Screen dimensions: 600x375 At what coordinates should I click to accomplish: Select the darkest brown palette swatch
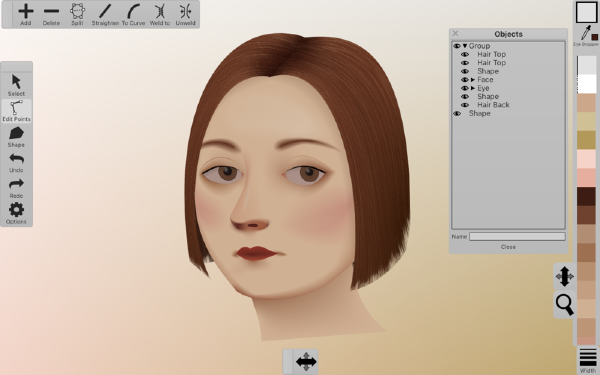point(587,196)
